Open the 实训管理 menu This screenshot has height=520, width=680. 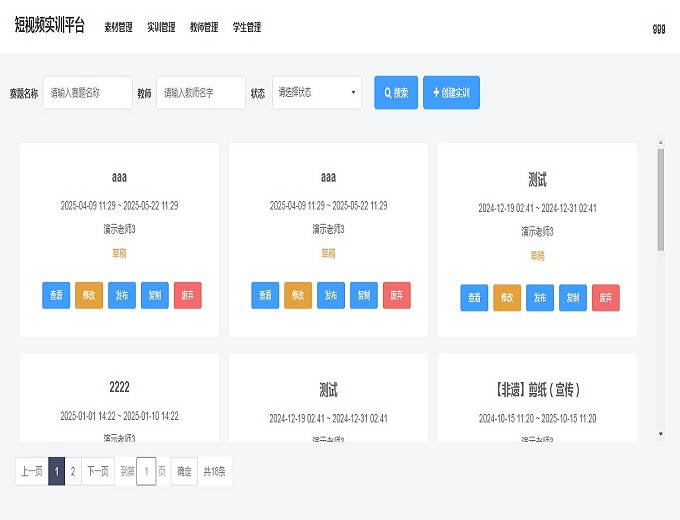pyautogui.click(x=161, y=28)
